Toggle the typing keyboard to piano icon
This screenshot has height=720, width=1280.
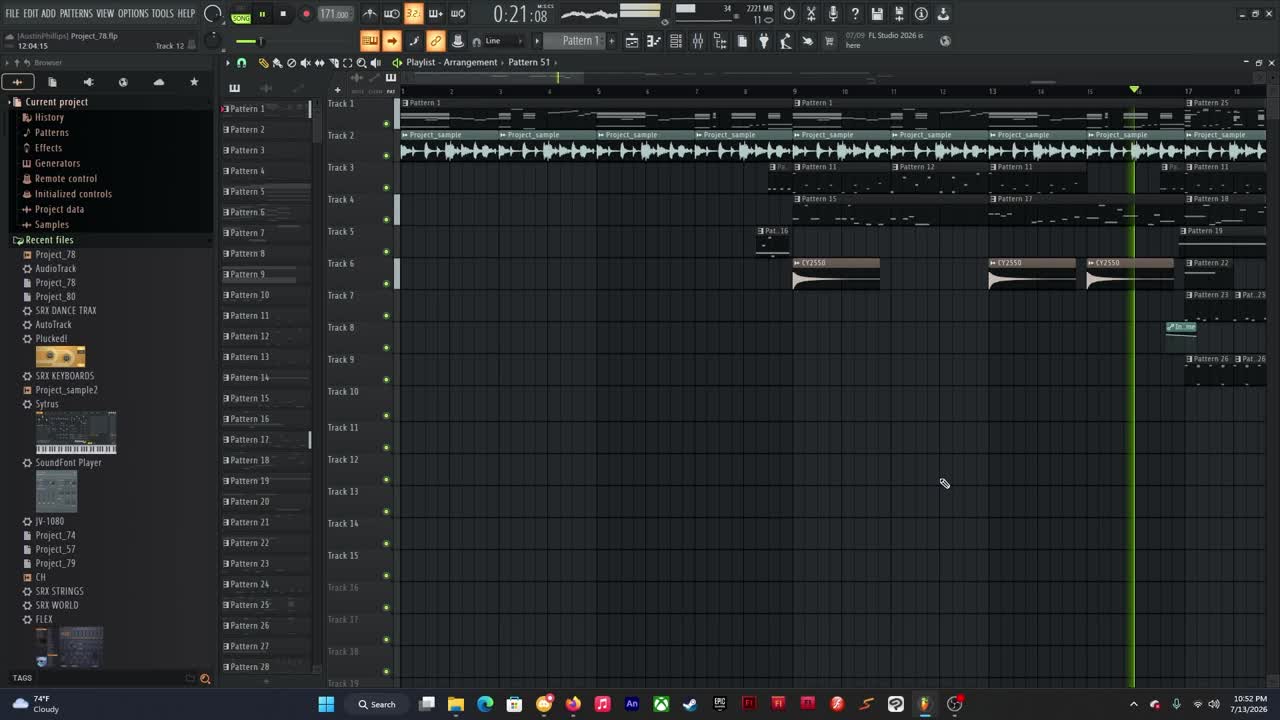coord(370,41)
